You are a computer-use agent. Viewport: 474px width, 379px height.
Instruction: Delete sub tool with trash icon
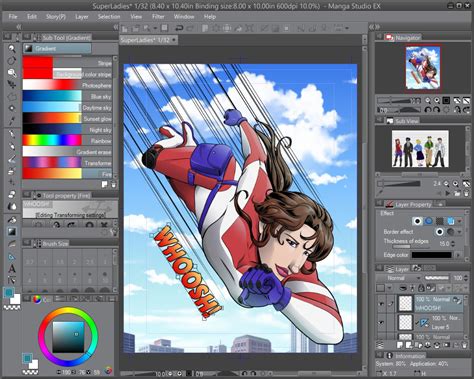coord(113,184)
